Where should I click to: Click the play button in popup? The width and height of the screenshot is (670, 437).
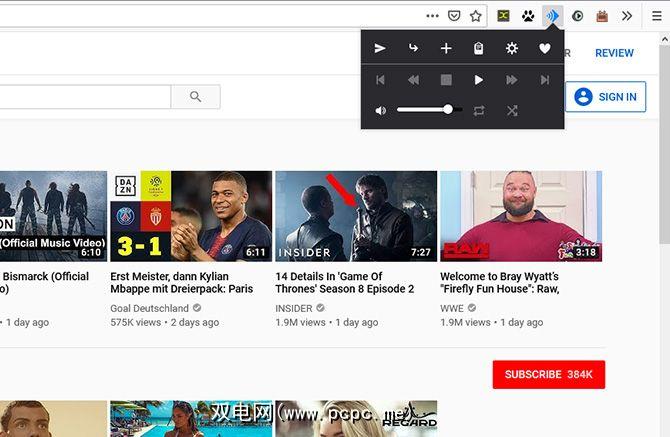(479, 80)
